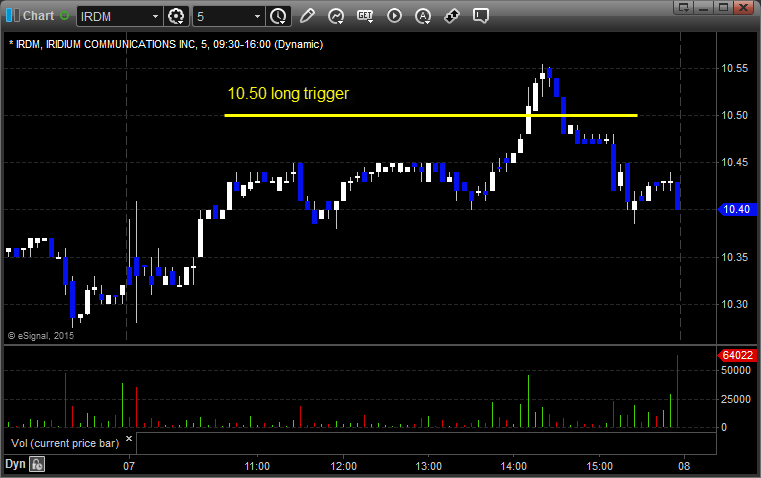Expand the IRDM symbol dropdown arrow
Image resolution: width=761 pixels, height=478 pixels.
tap(155, 16)
